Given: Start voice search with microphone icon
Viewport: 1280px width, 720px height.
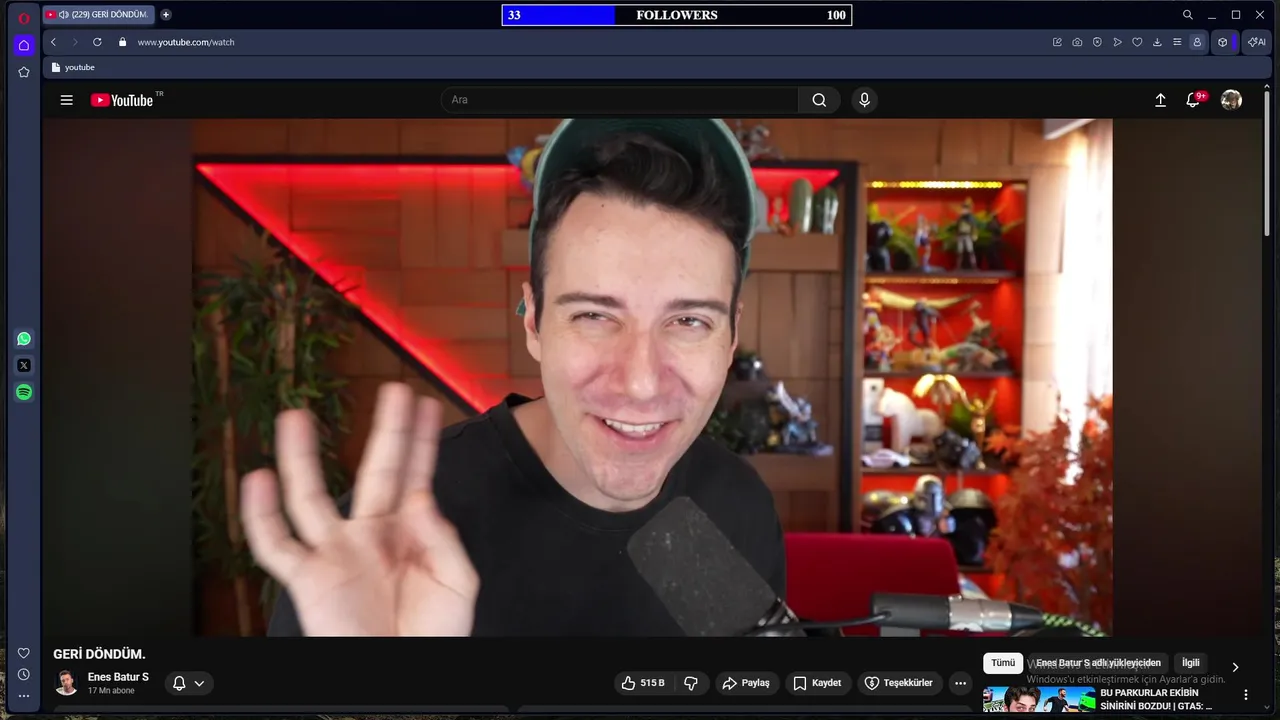Looking at the screenshot, I should pyautogui.click(x=864, y=100).
